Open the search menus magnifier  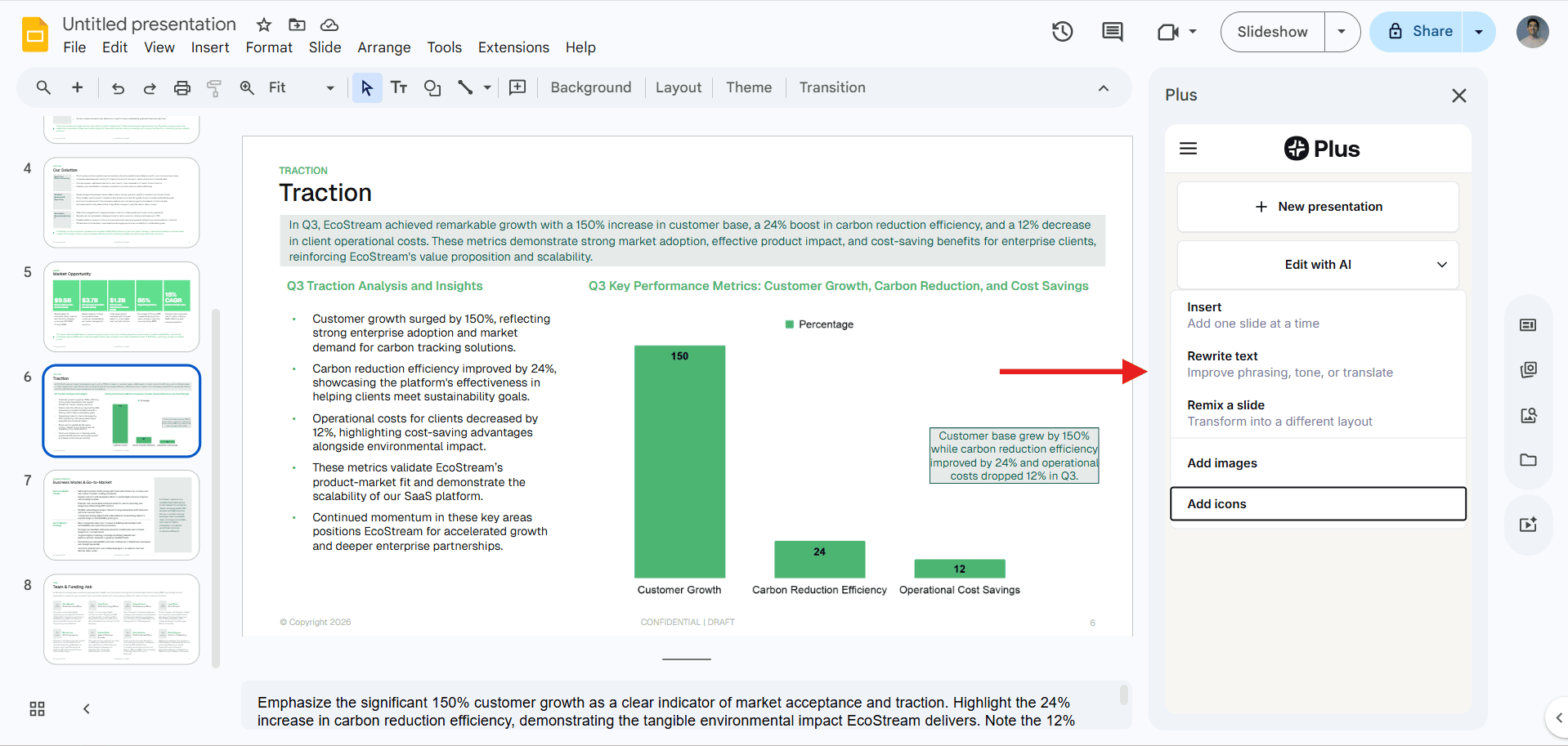click(x=44, y=87)
